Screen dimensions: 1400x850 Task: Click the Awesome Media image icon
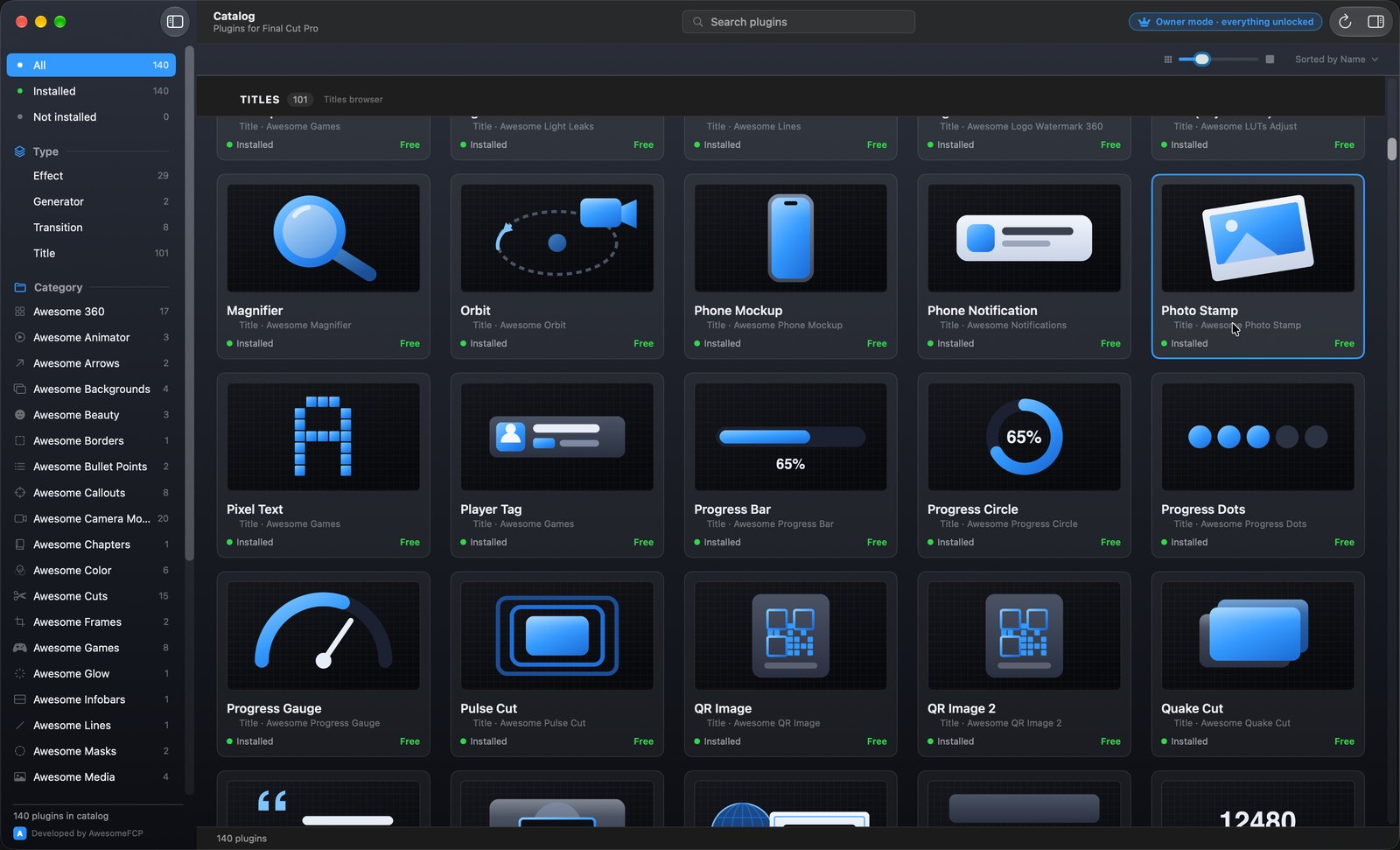pos(20,777)
